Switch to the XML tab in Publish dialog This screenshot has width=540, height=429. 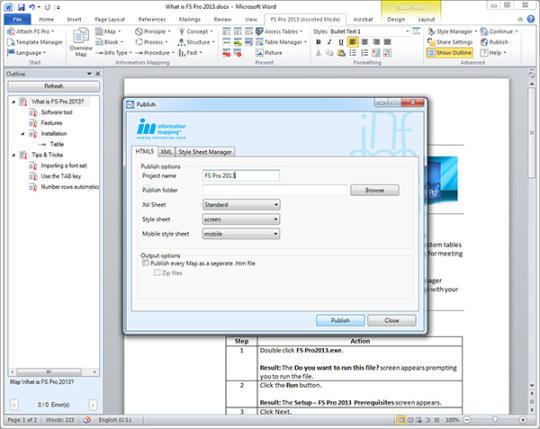click(166, 152)
